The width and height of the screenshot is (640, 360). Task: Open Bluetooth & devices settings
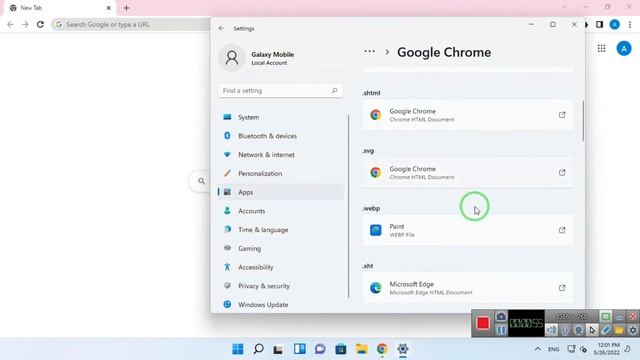tap(281, 136)
